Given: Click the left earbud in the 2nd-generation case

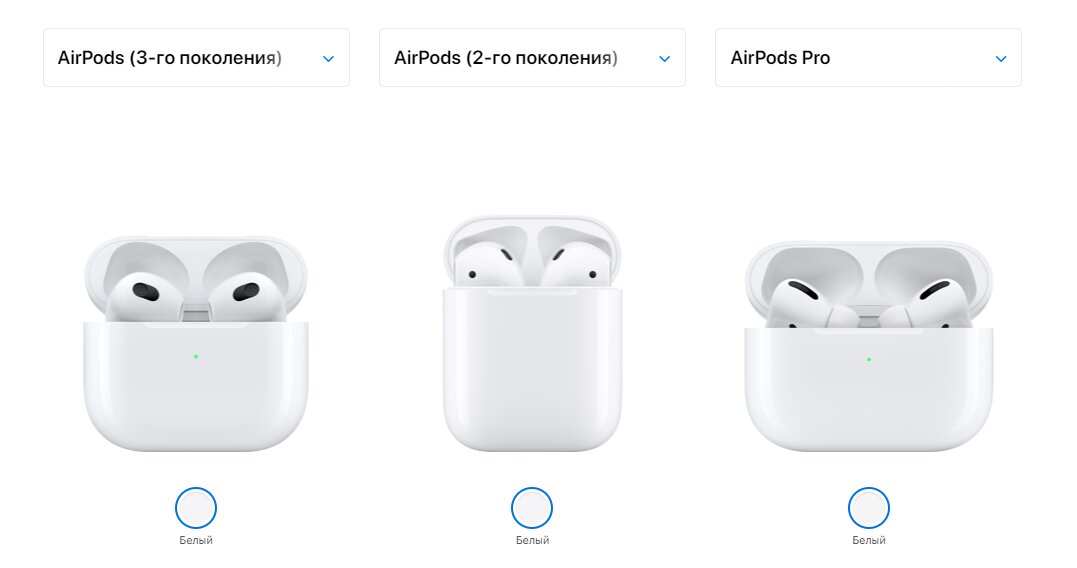Looking at the screenshot, I should pyautogui.click(x=488, y=266).
